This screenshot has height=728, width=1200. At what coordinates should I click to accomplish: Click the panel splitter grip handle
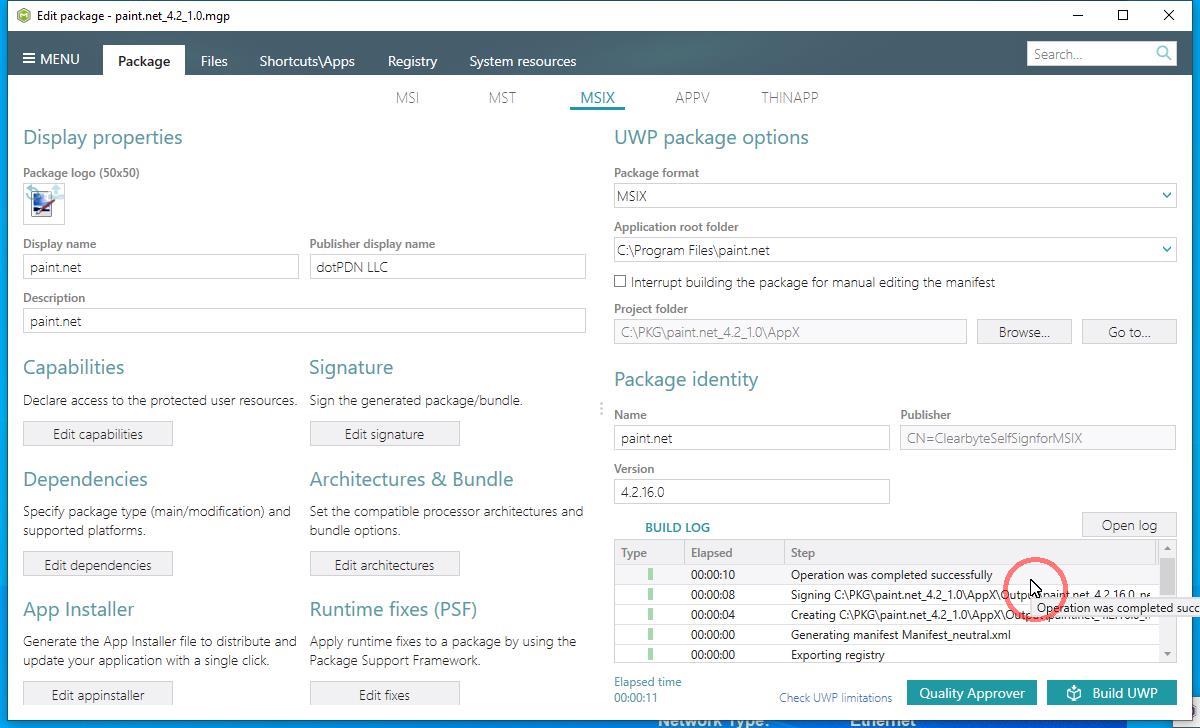601,408
